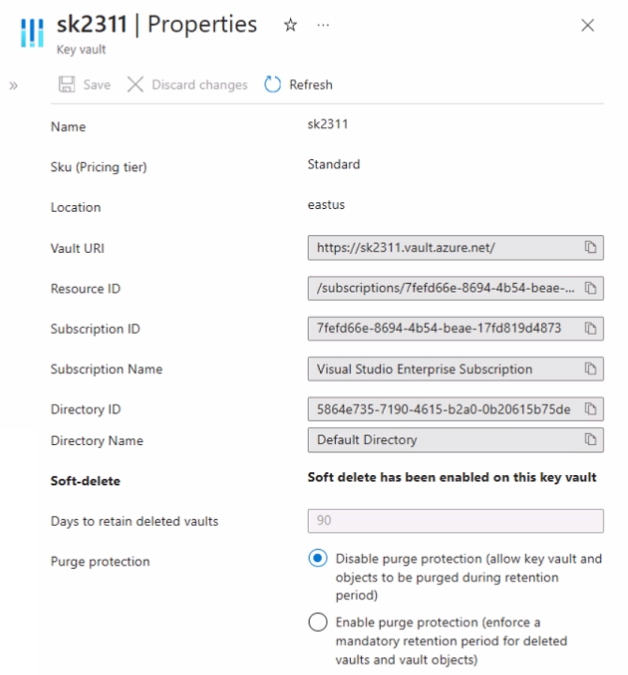
Task: Close the Properties blade
Action: coord(588,25)
